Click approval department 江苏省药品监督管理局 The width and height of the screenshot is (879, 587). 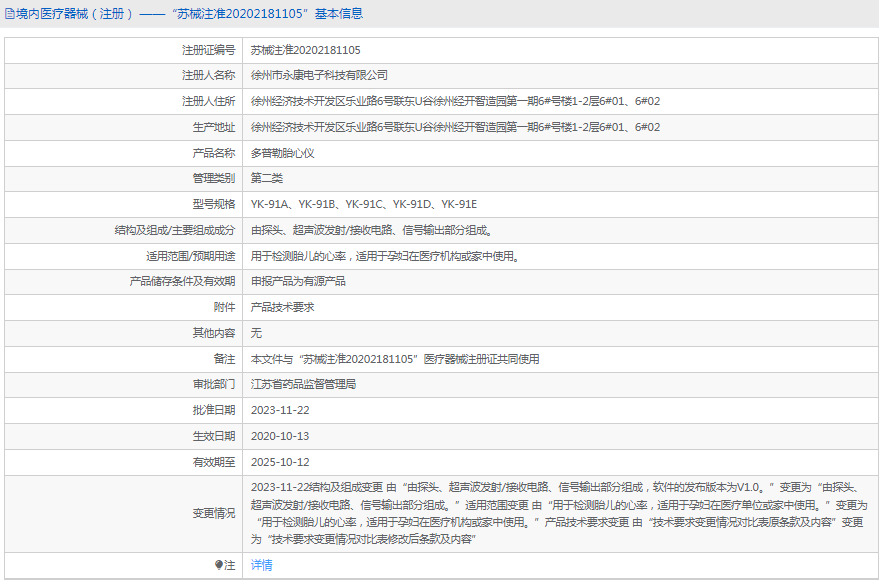303,384
